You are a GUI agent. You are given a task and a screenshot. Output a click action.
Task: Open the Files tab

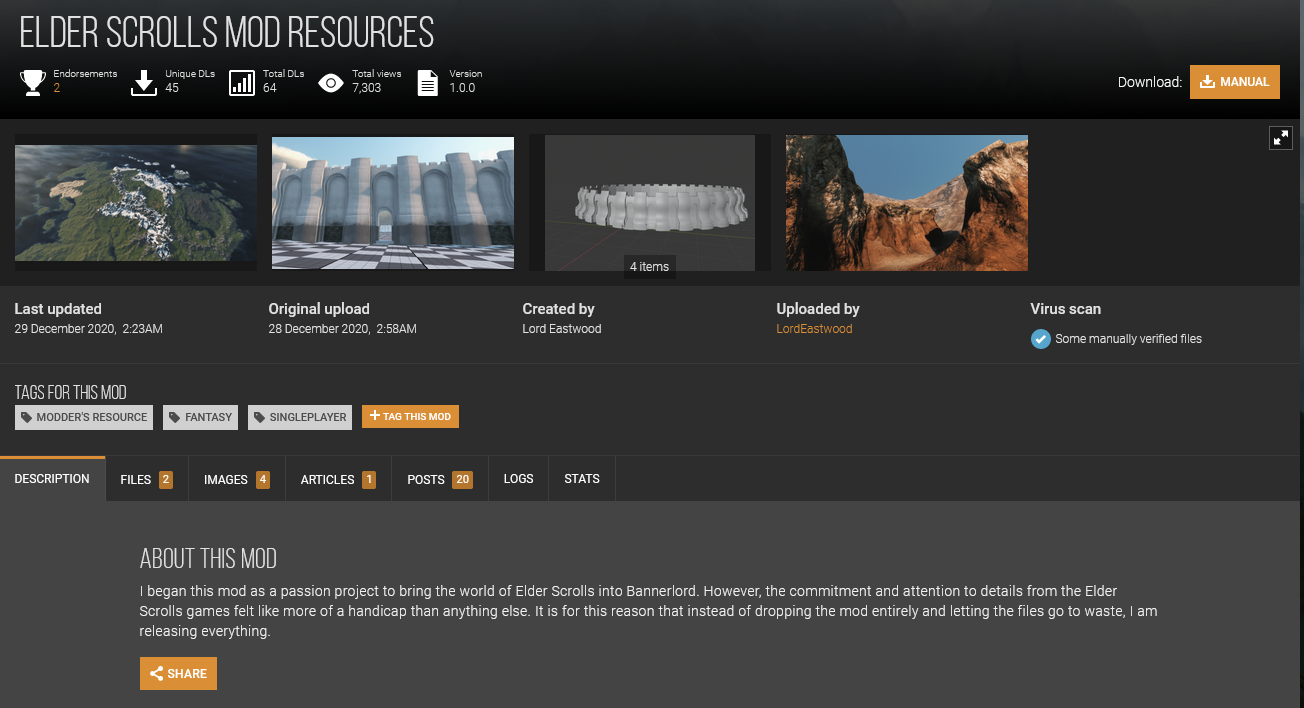(x=147, y=479)
